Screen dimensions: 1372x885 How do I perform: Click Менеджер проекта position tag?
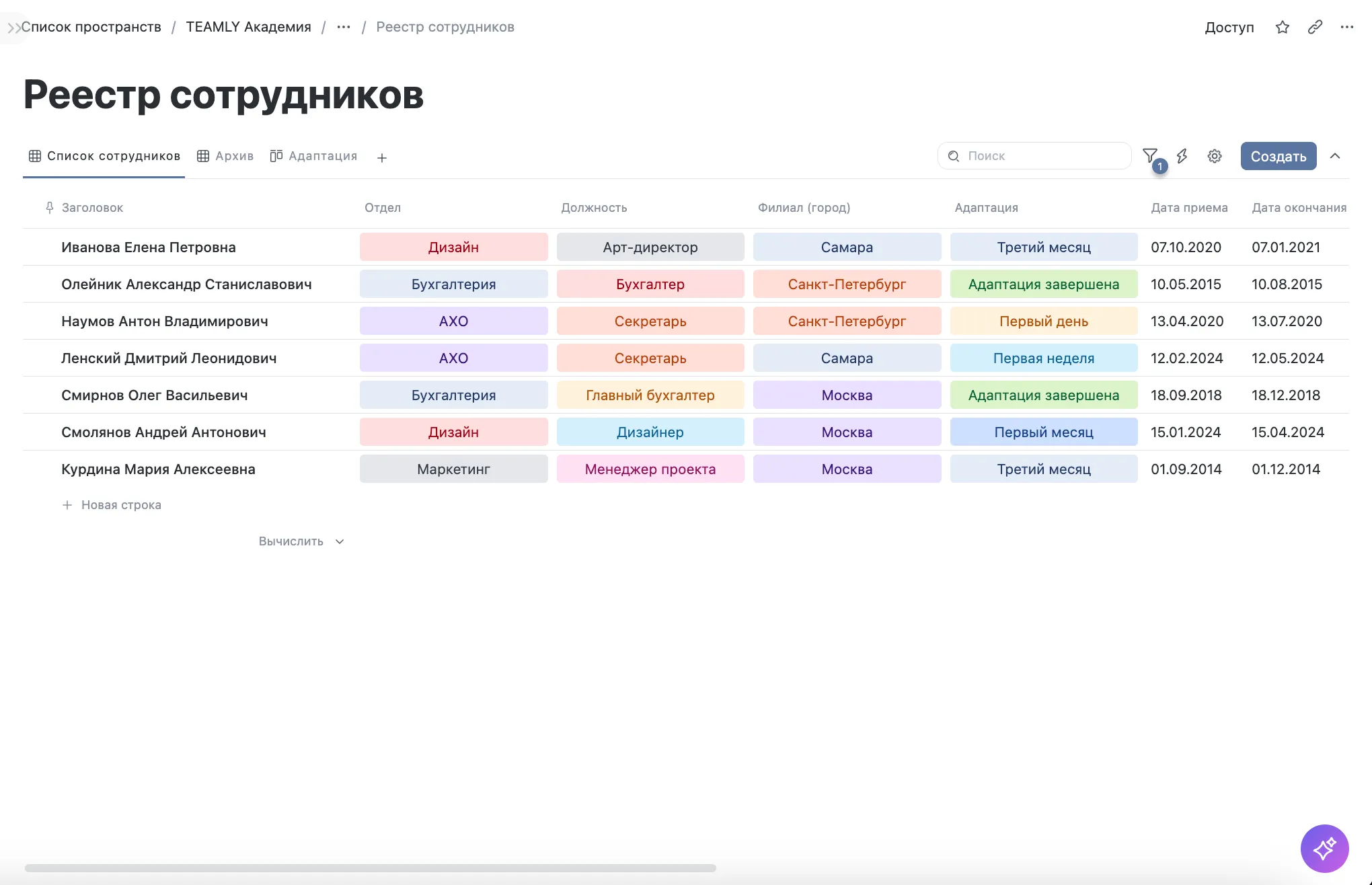650,469
